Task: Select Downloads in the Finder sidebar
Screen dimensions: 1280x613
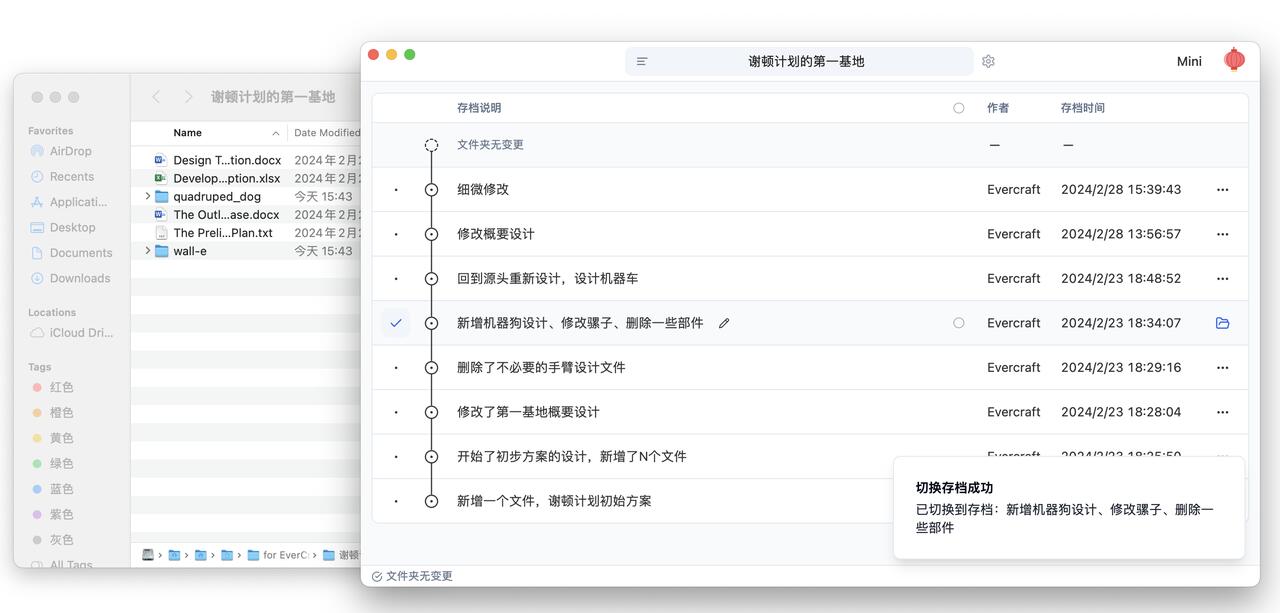Action: (x=79, y=278)
